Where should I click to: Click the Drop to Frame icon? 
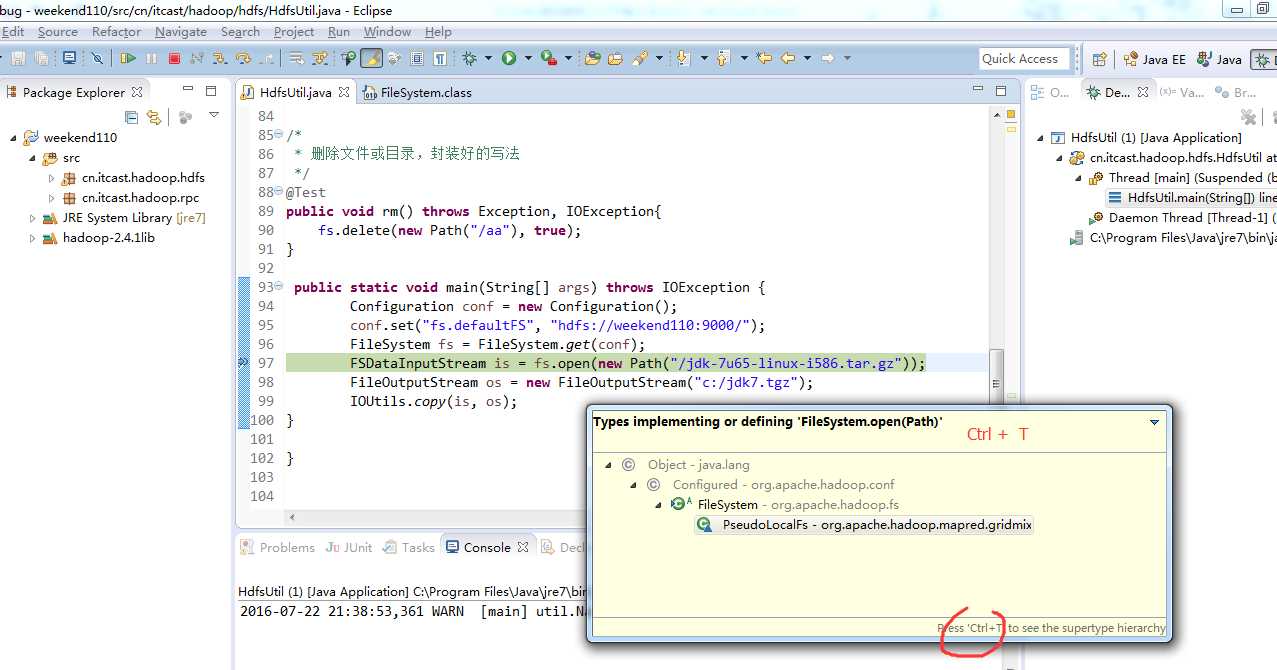[296, 58]
